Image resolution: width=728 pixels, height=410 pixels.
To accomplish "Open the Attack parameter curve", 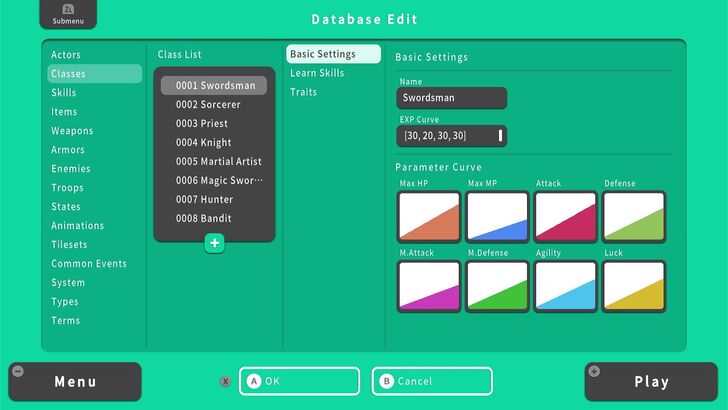I will click(x=566, y=217).
